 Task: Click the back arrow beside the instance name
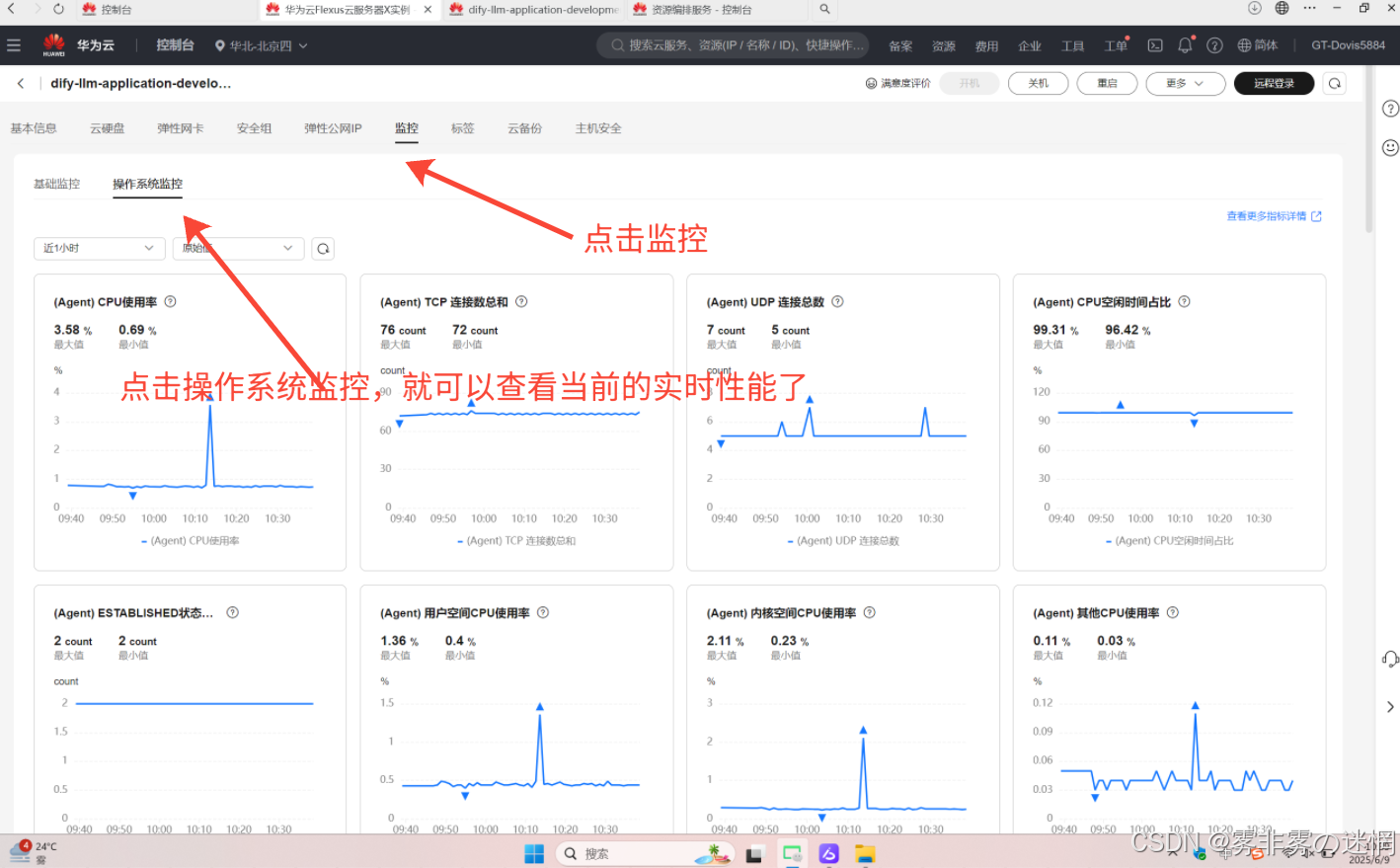coord(21,84)
